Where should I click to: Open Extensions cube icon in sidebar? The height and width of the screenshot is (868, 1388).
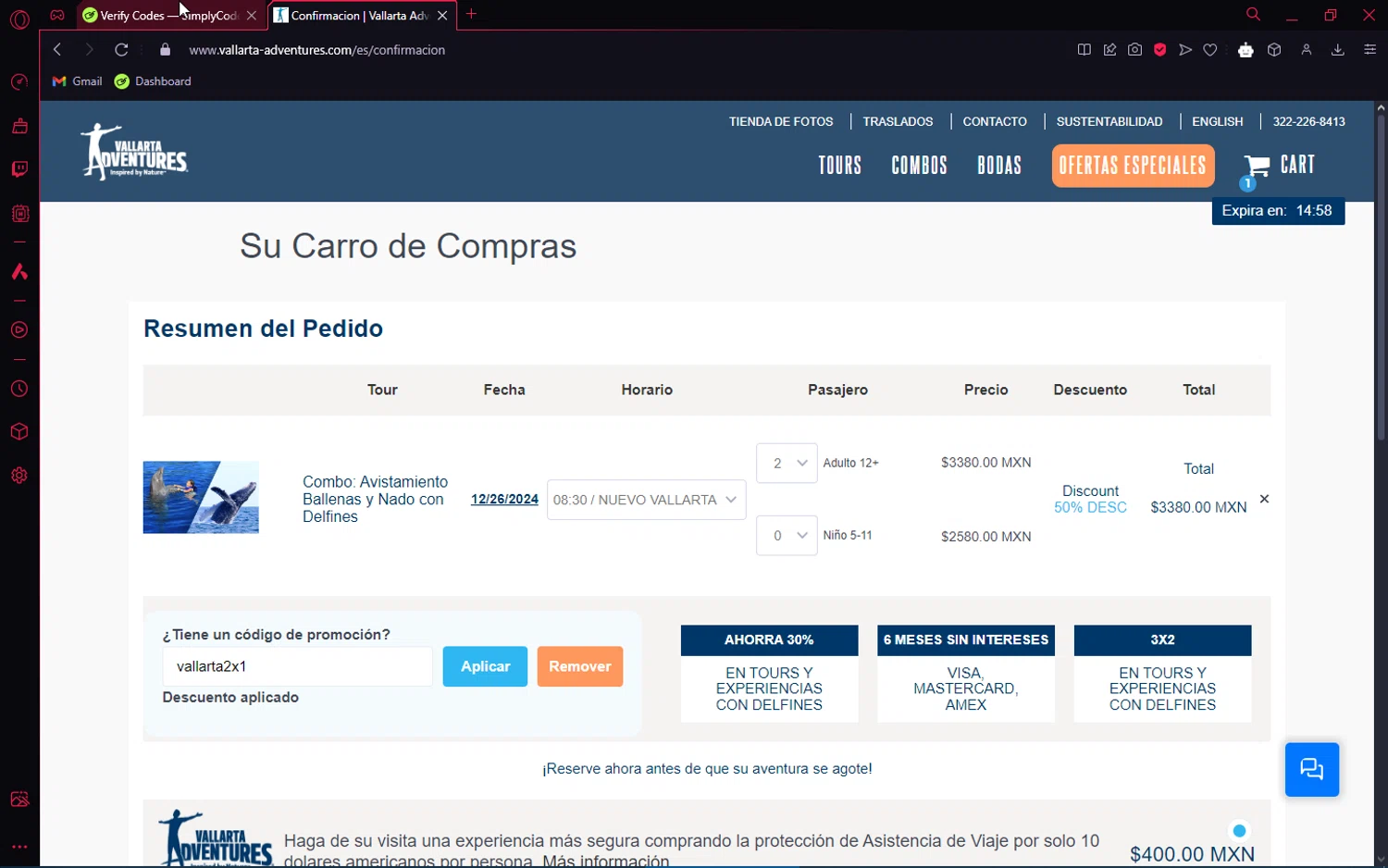19,432
